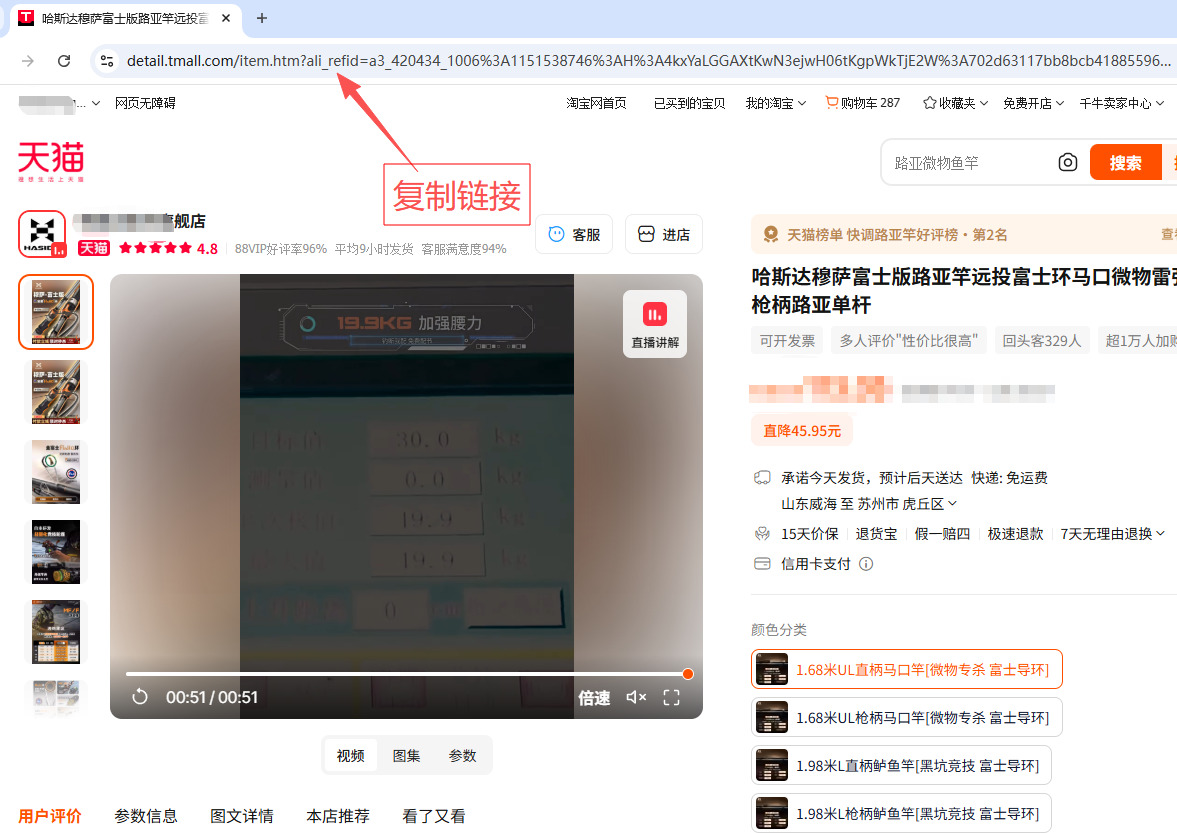Enter the store via 进店
1177x833 pixels.
click(664, 234)
